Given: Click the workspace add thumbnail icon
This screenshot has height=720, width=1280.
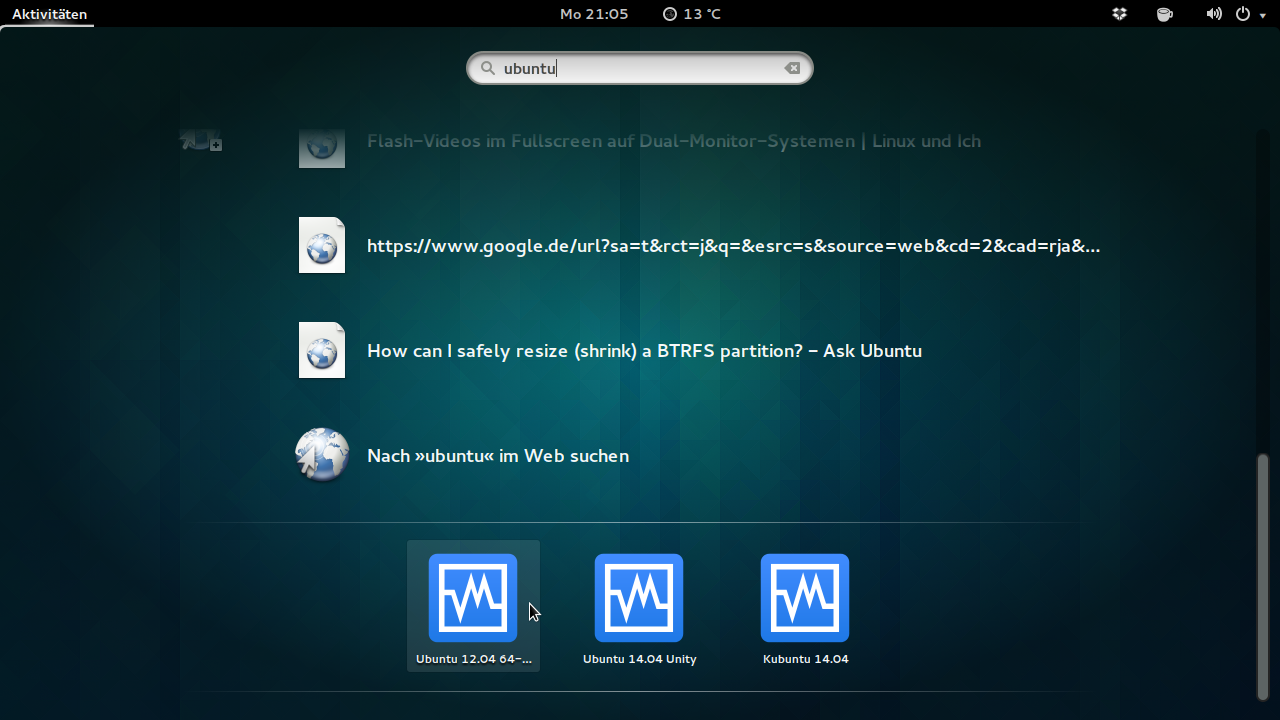Looking at the screenshot, I should 201,142.
